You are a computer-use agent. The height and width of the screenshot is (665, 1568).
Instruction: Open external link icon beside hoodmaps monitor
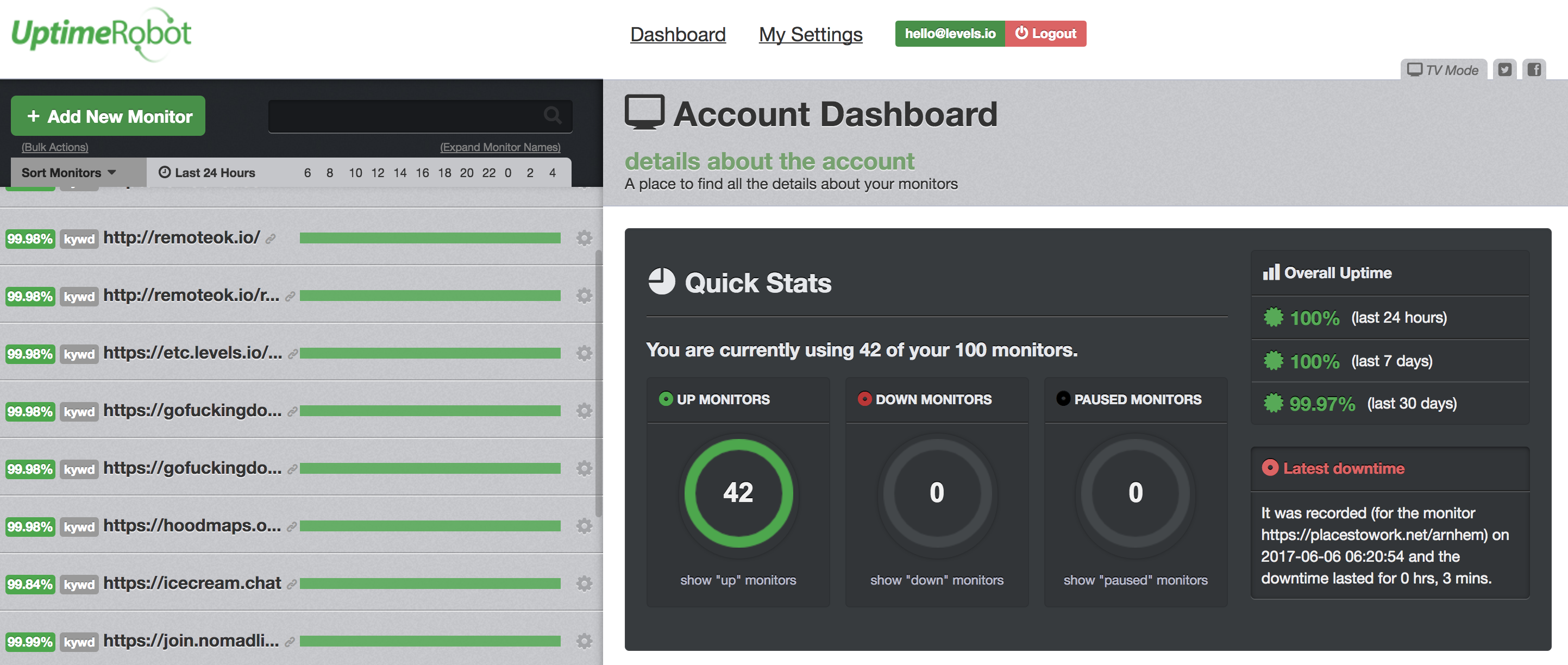coord(292,526)
